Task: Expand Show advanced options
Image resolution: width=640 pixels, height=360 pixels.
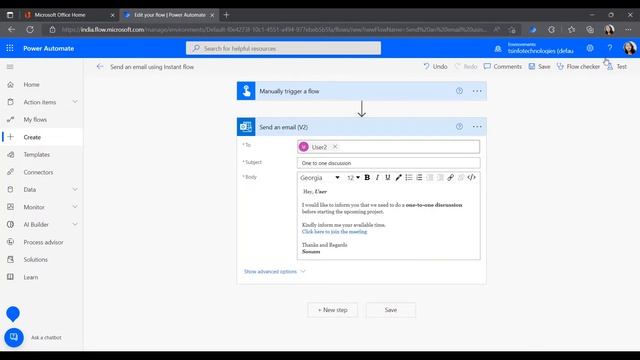Action: point(274,271)
